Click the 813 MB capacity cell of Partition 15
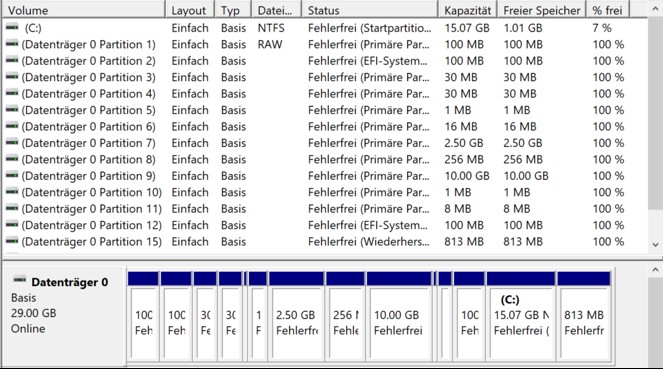This screenshot has width=663, height=369. pos(464,242)
